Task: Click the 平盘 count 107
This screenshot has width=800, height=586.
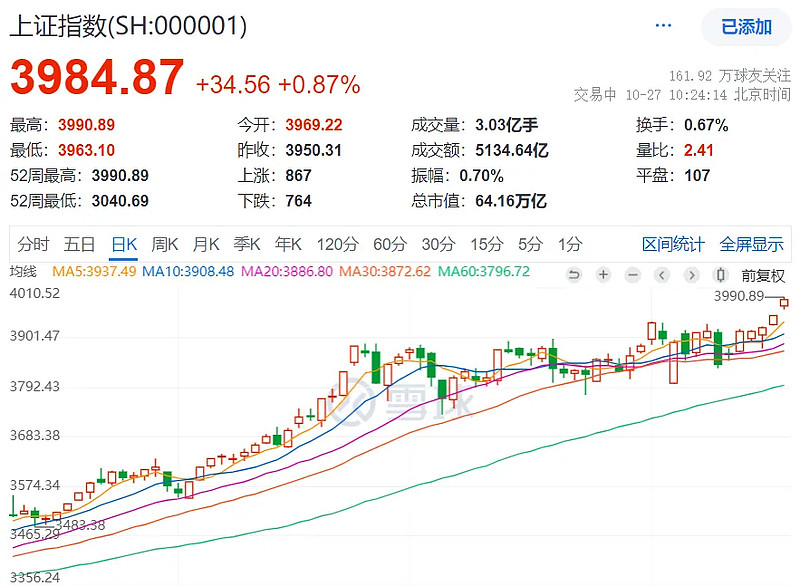Action: point(697,176)
